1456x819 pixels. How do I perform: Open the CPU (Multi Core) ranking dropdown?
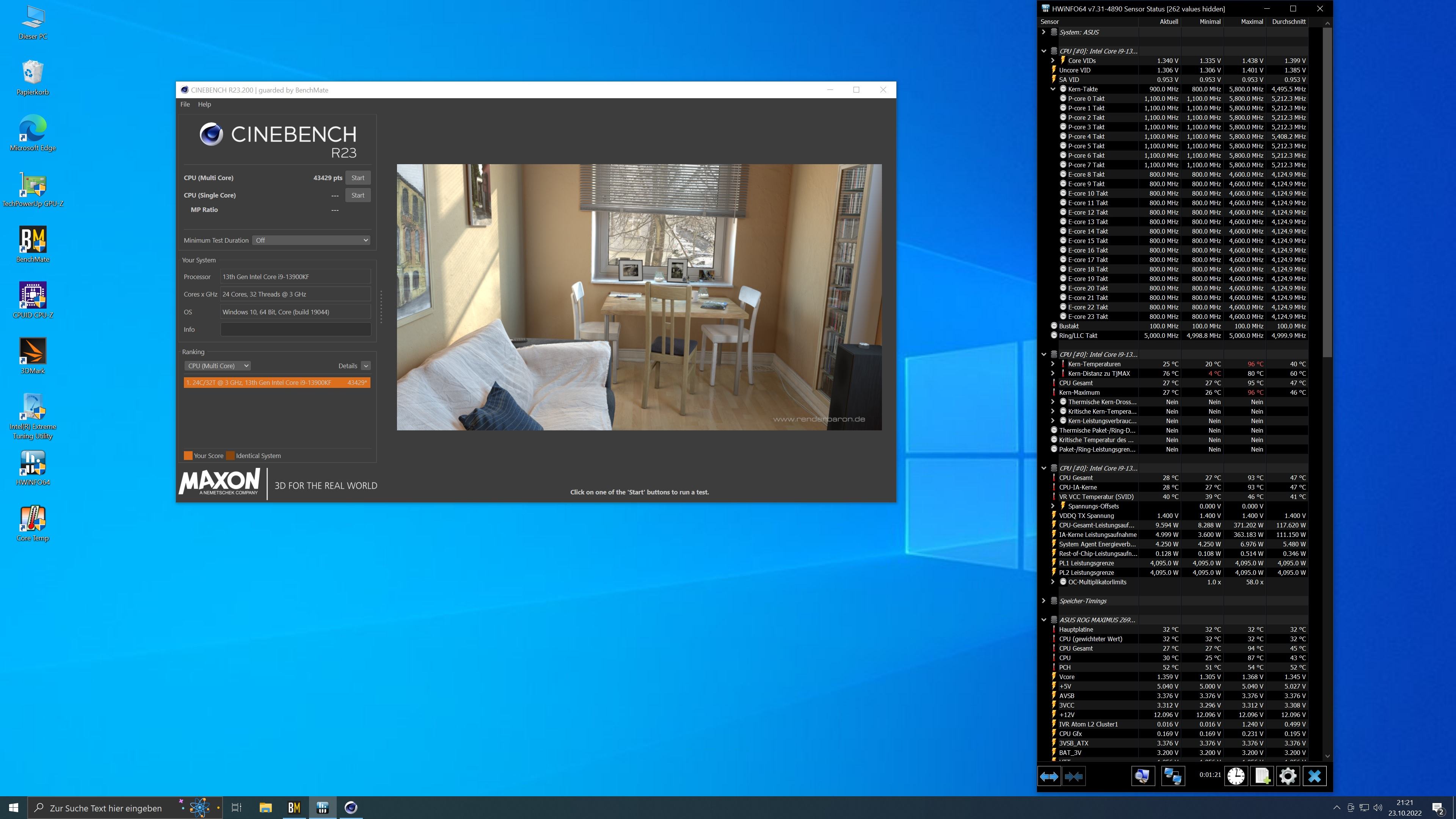(x=217, y=366)
